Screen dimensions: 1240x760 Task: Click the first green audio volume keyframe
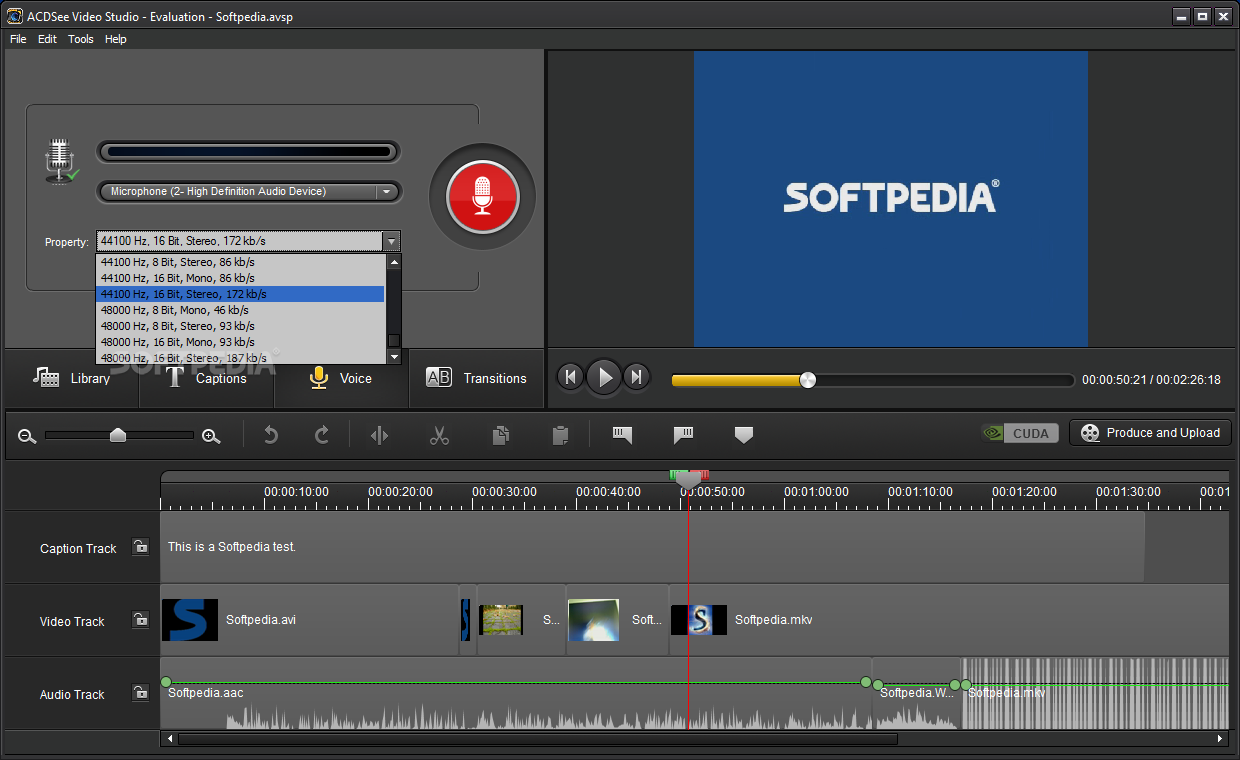166,682
